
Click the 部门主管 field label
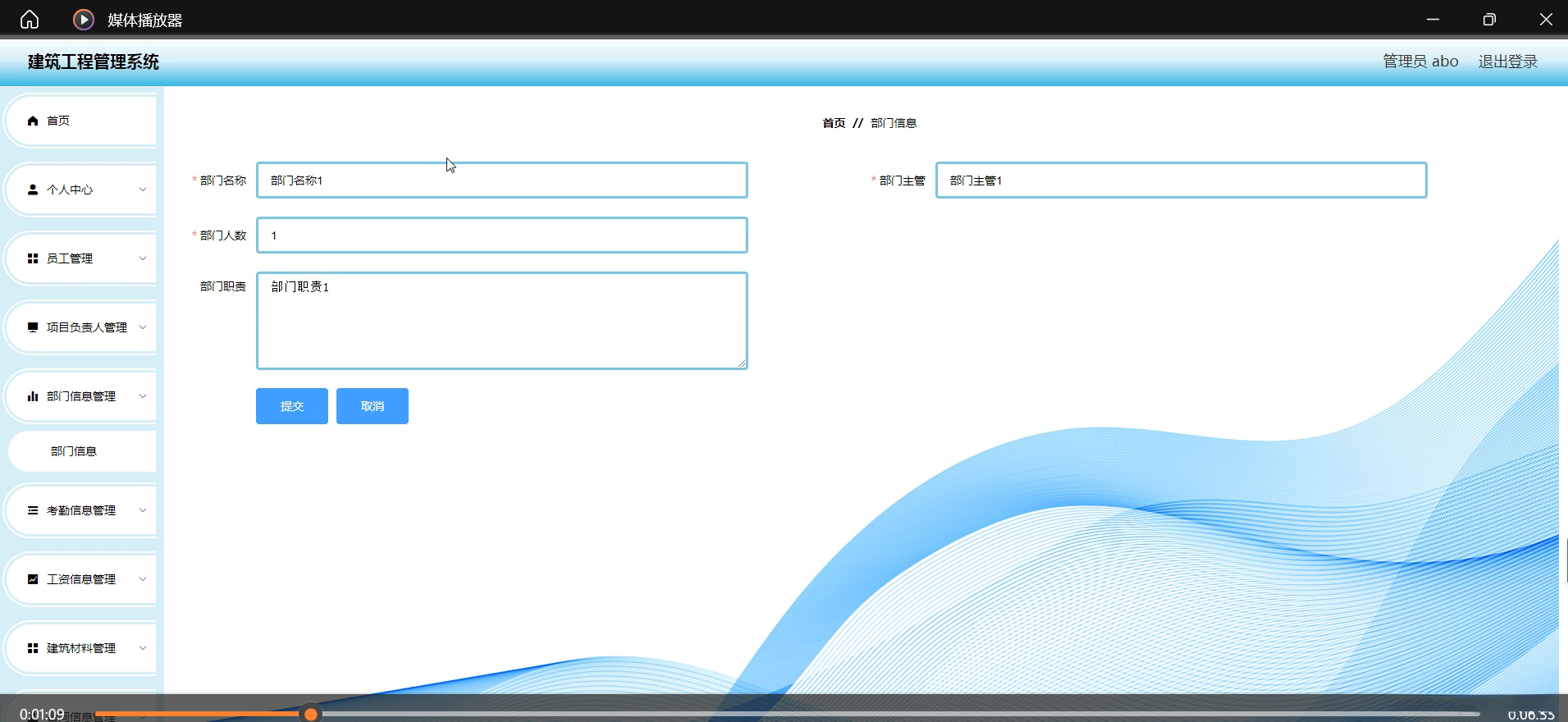(903, 180)
